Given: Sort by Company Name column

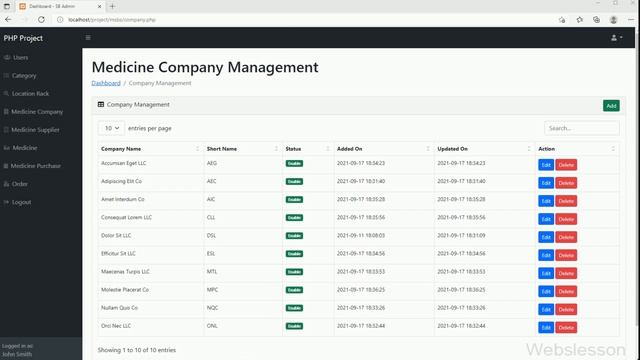Looking at the screenshot, I should coord(150,149).
